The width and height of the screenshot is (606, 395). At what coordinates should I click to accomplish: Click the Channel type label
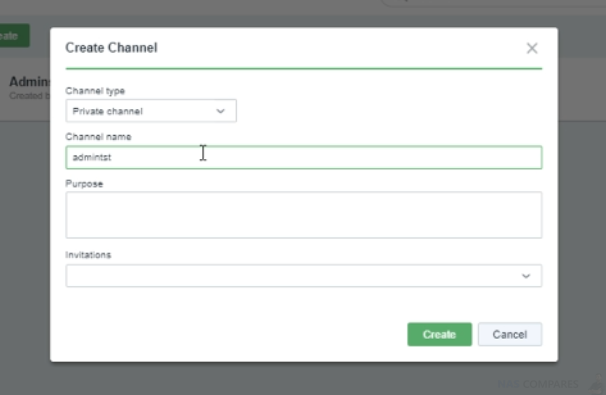point(95,91)
